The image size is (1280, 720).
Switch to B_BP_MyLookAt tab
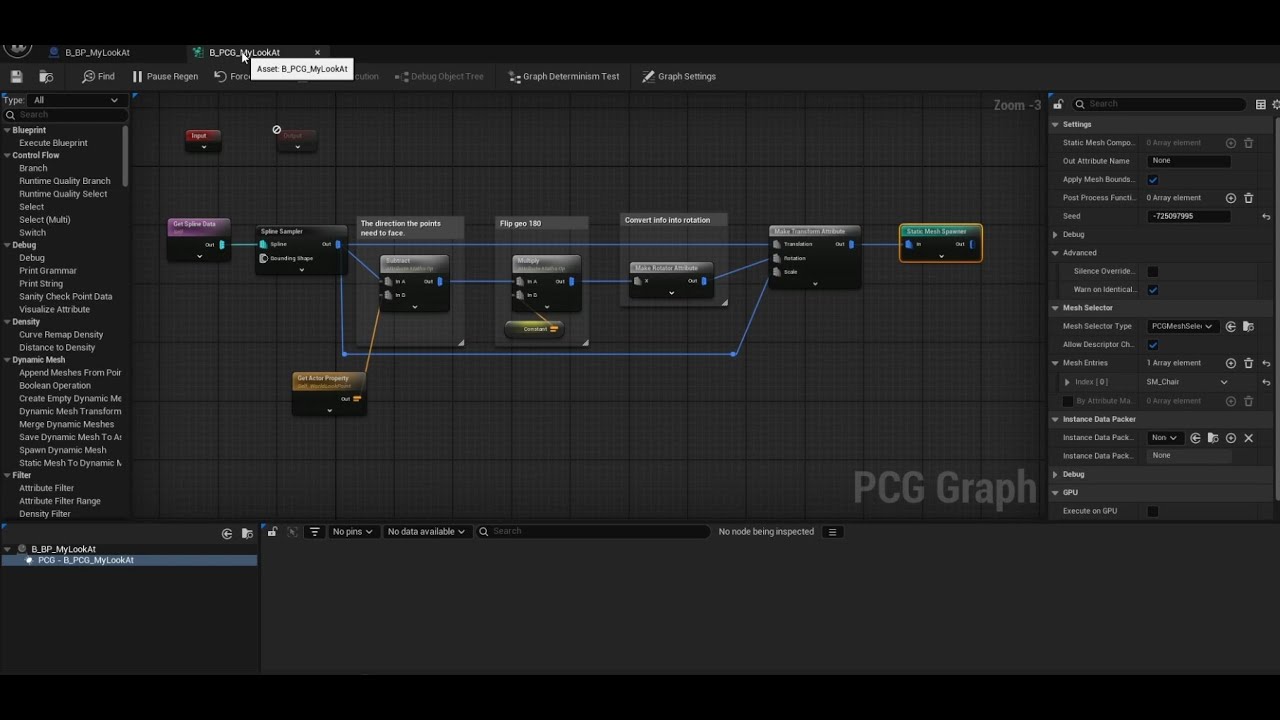[97, 52]
